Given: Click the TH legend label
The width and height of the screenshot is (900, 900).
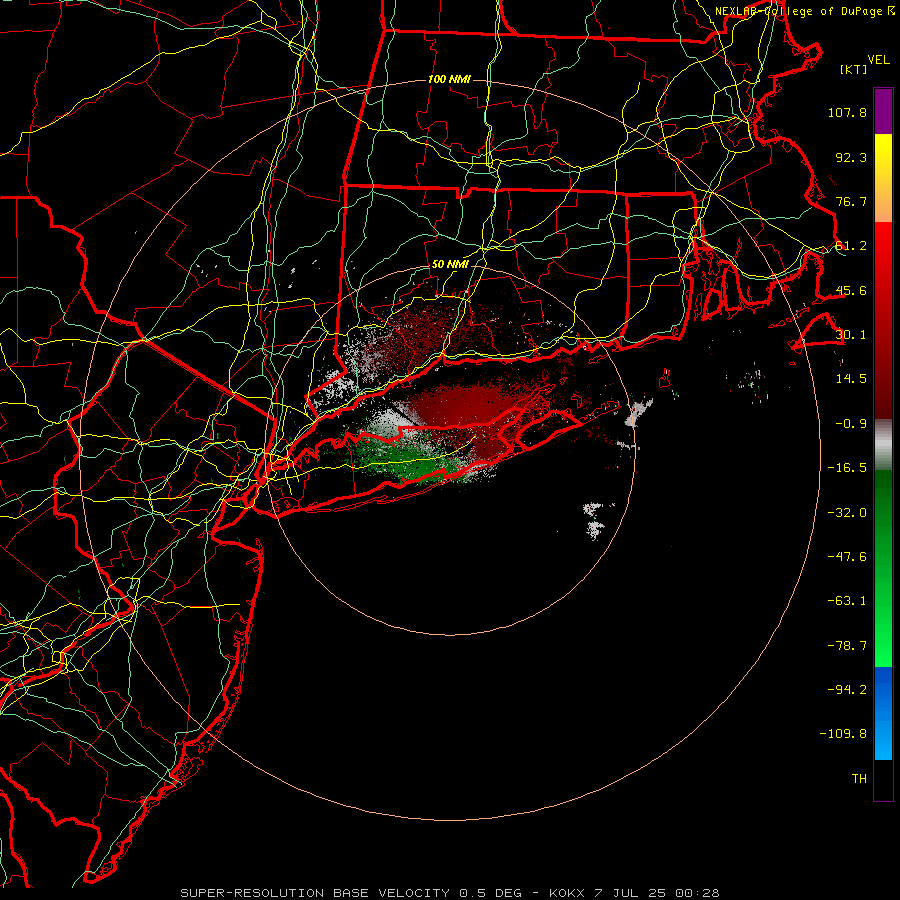Looking at the screenshot, I should pyautogui.click(x=859, y=779).
